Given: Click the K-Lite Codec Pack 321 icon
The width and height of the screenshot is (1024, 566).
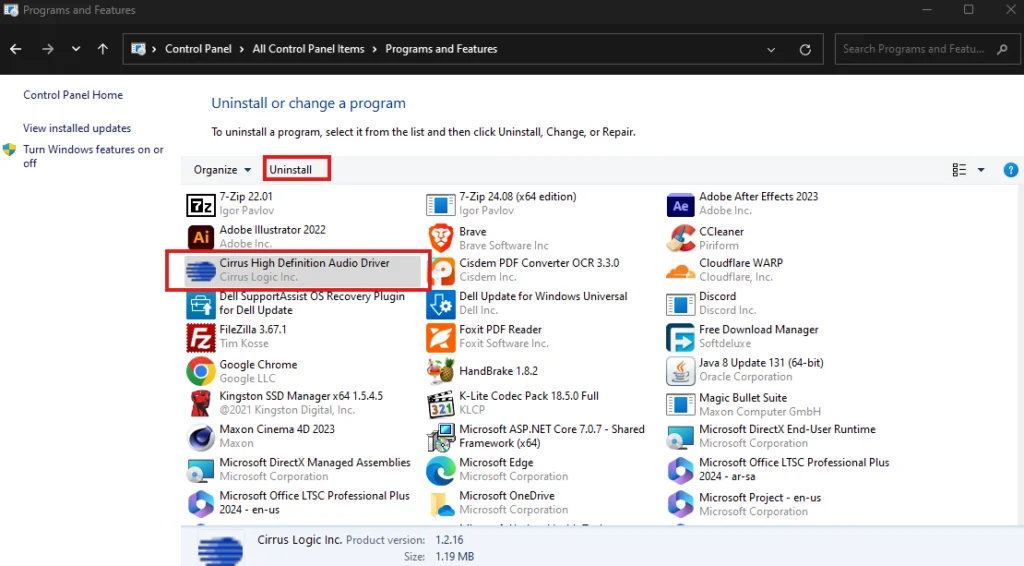Looking at the screenshot, I should pos(440,404).
